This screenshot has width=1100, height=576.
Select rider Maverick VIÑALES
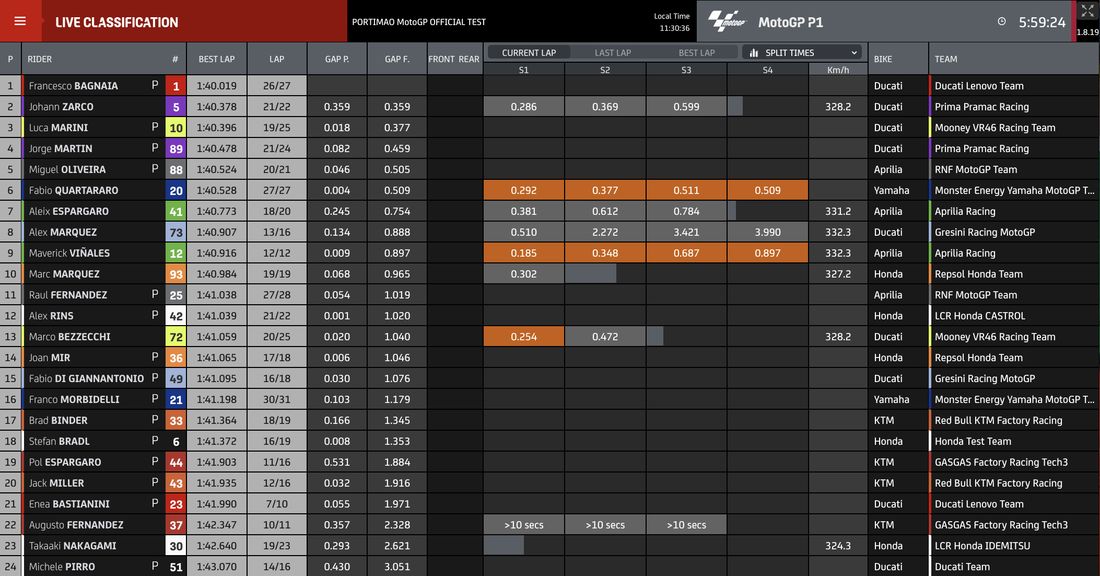click(69, 253)
